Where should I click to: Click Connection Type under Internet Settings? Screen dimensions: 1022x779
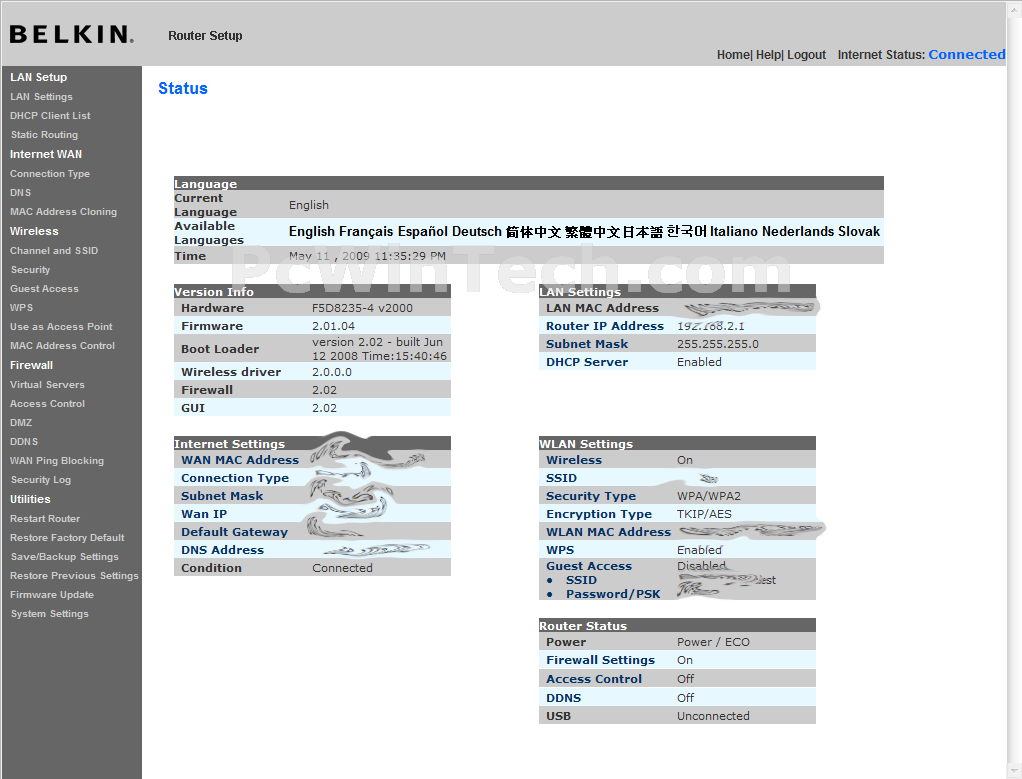235,478
